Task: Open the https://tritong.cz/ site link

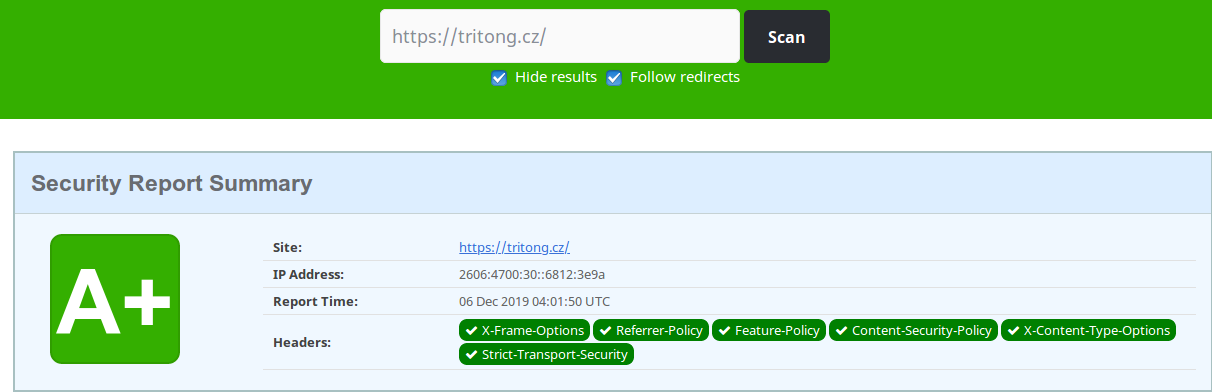Action: (x=514, y=247)
